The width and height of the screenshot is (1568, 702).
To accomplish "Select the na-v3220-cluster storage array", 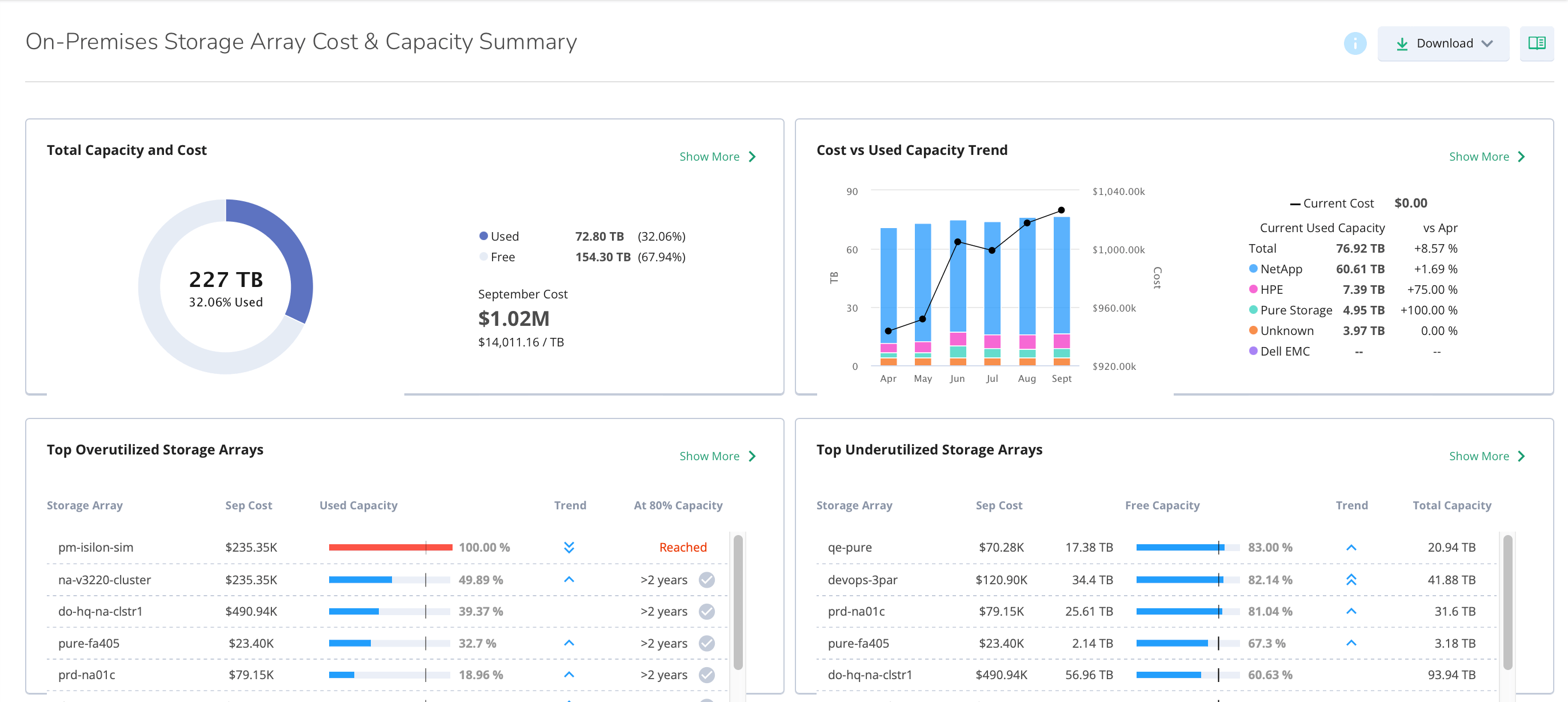I will click(x=104, y=580).
